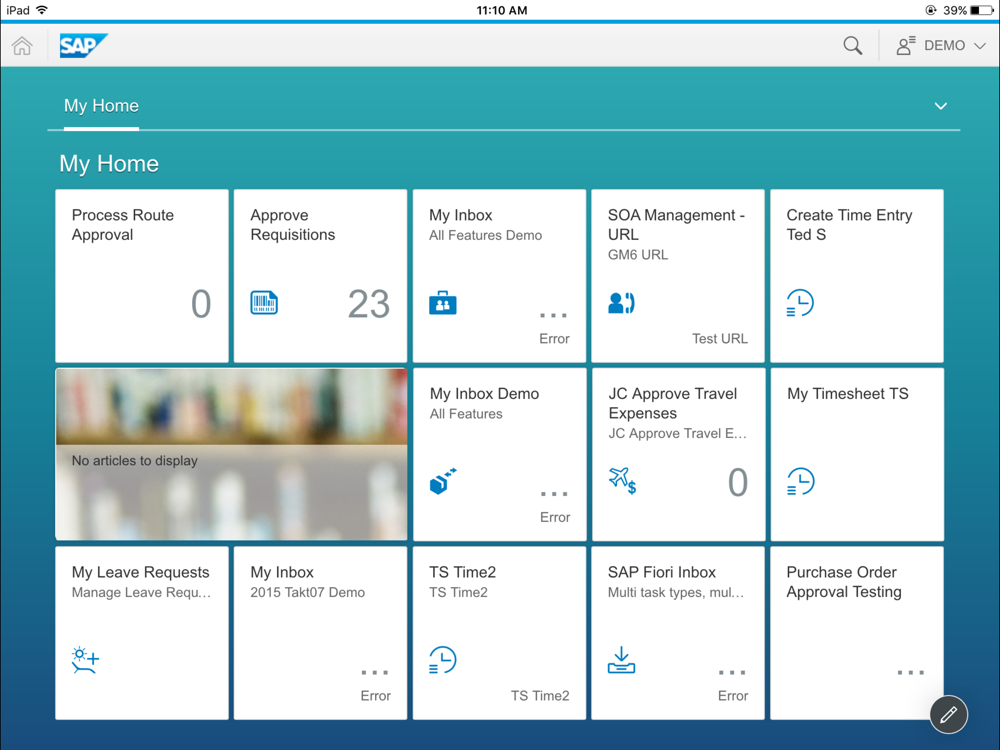Screen dimensions: 1000x750
Task: Expand the DEMO user menu
Action: click(x=942, y=46)
